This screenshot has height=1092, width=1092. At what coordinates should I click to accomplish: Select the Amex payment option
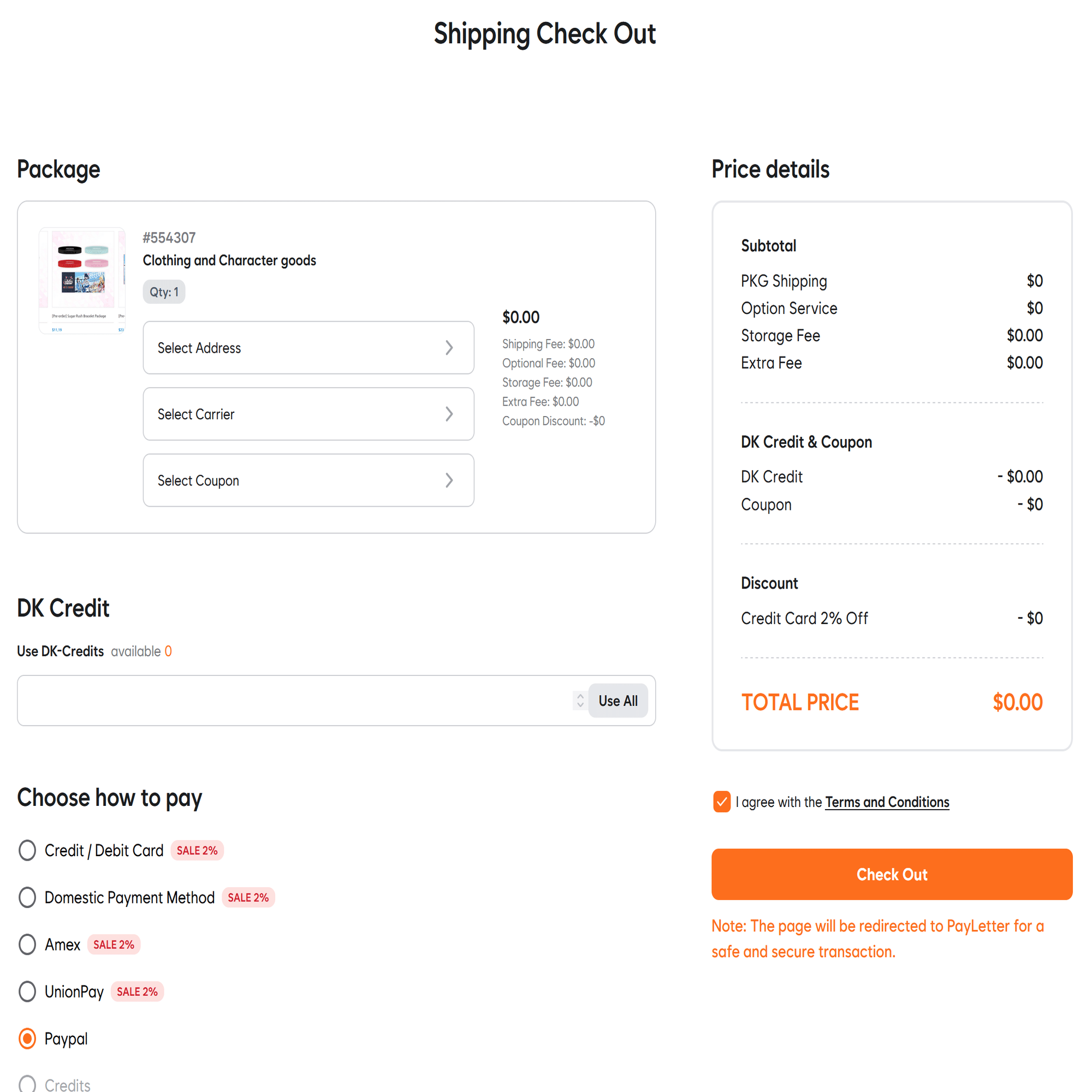(x=27, y=944)
